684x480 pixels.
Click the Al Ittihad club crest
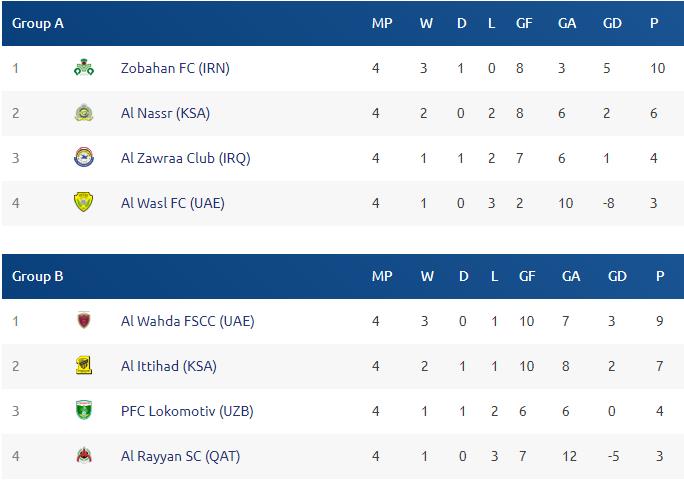click(84, 366)
